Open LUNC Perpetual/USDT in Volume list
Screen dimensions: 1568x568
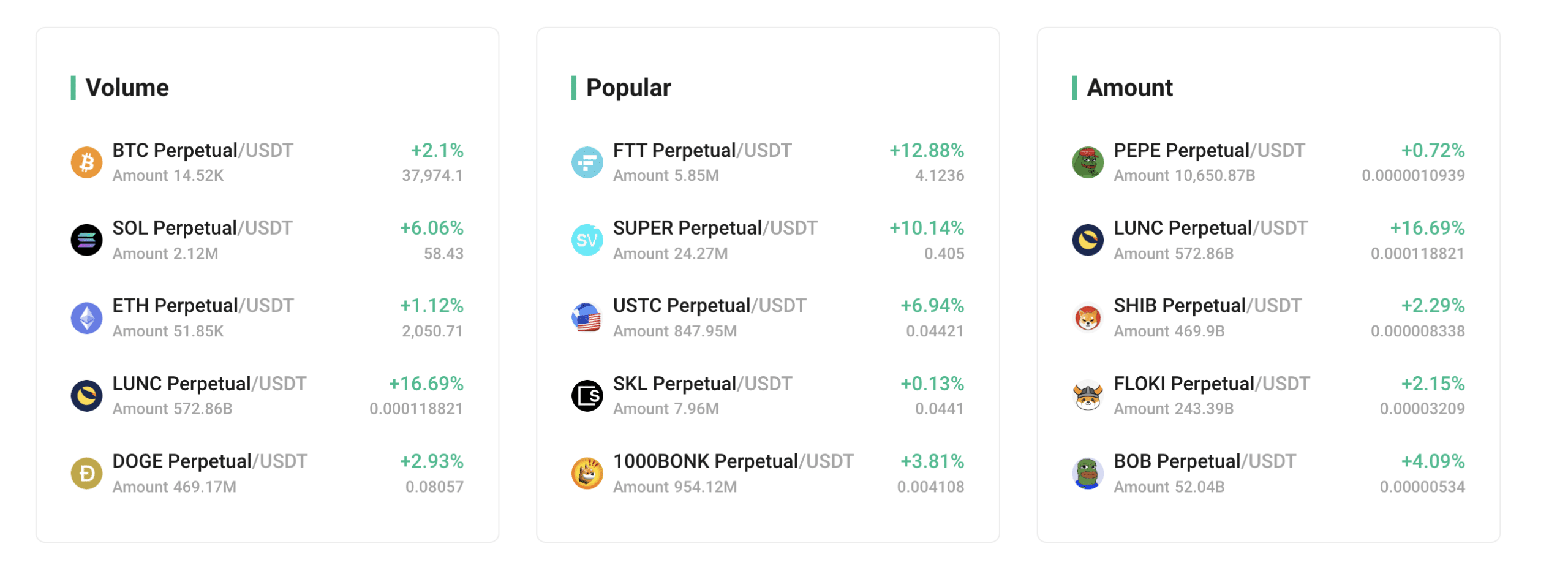266,396
